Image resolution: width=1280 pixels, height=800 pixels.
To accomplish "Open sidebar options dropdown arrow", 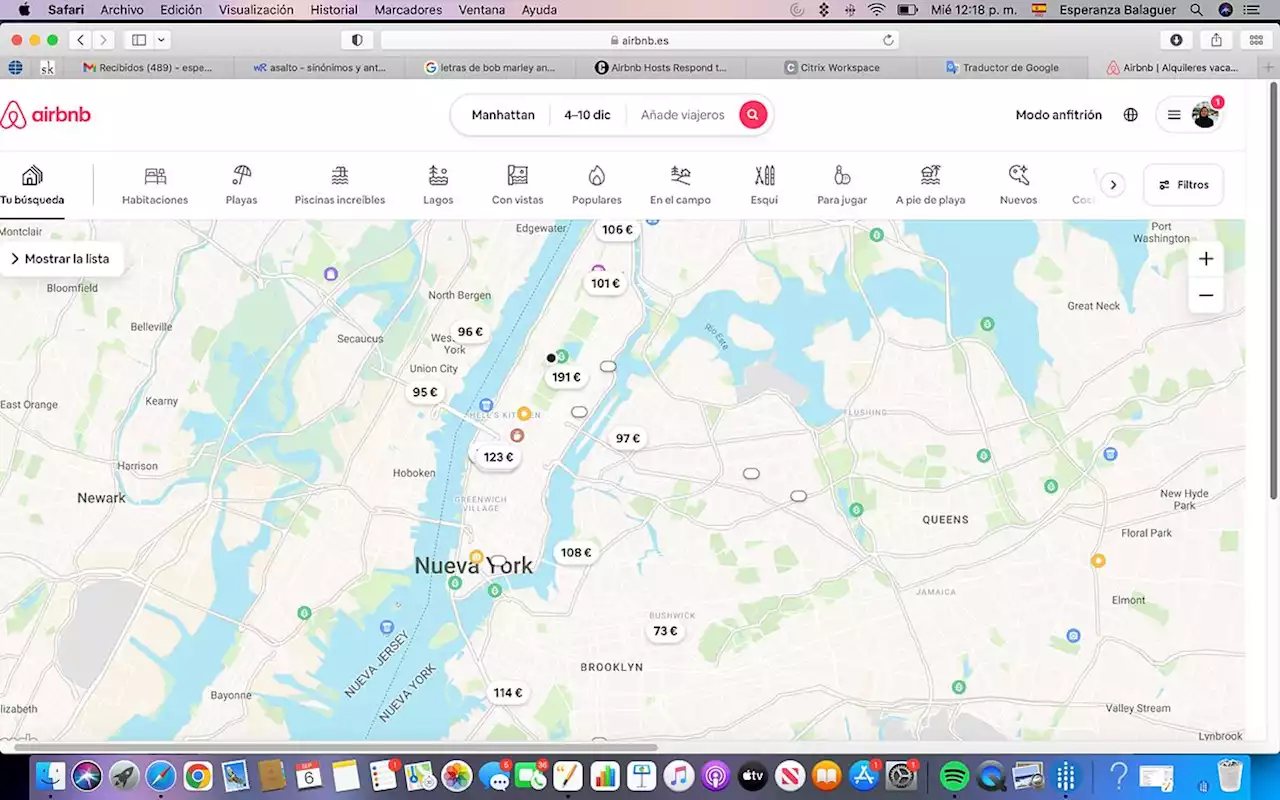I will 161,40.
